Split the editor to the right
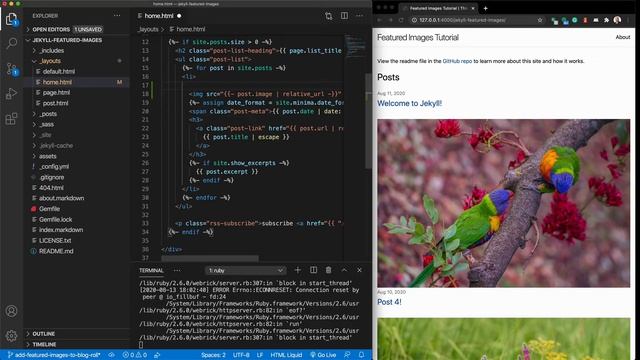The height and width of the screenshot is (360, 640). 344,16
